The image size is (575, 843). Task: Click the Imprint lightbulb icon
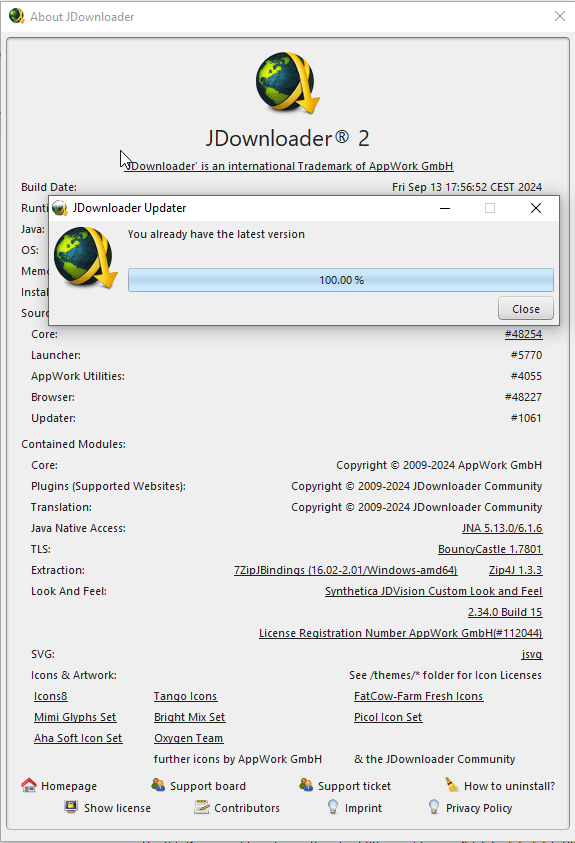(333, 807)
